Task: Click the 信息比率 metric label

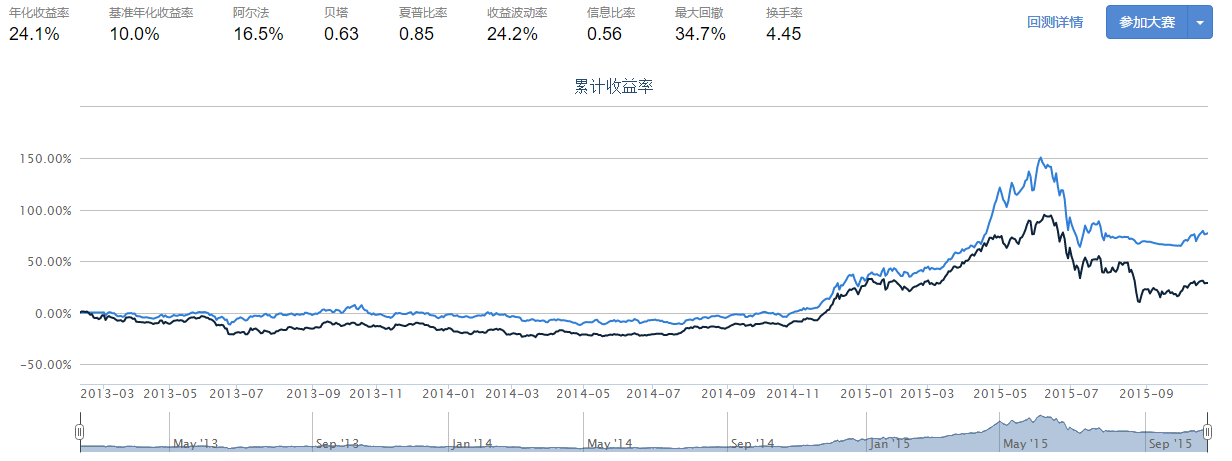Action: pyautogui.click(x=611, y=13)
